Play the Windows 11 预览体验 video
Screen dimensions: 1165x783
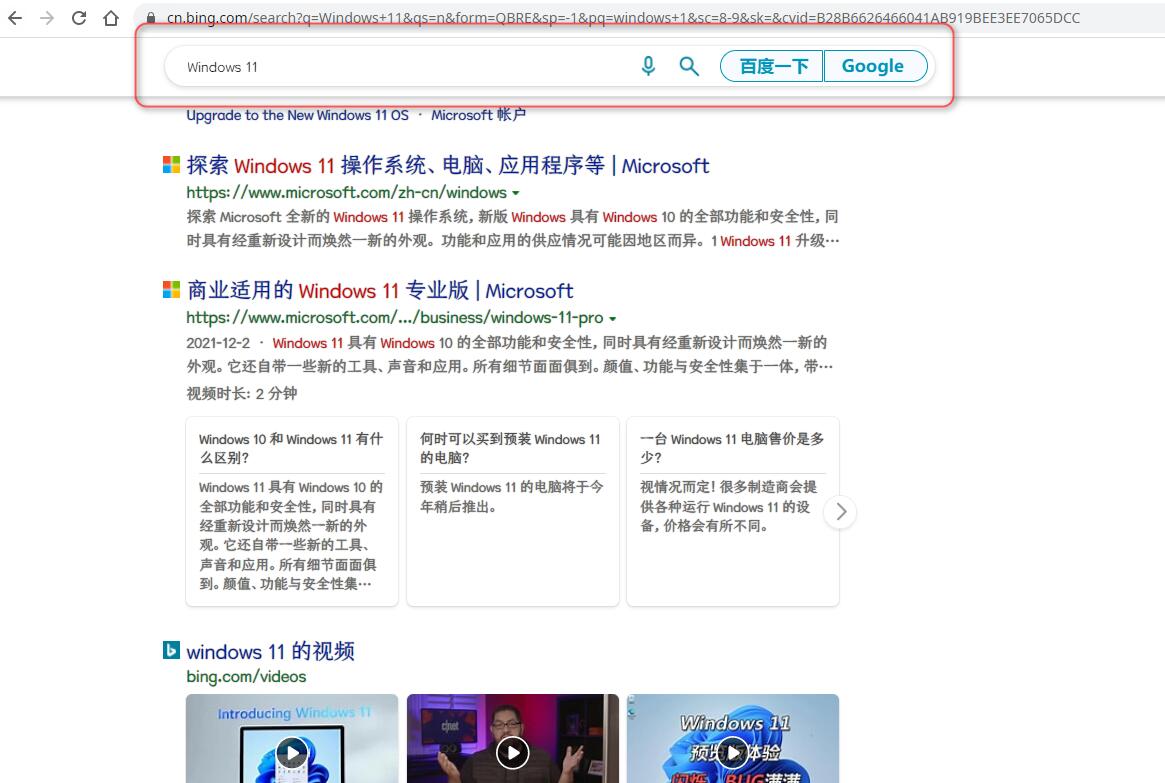point(733,751)
